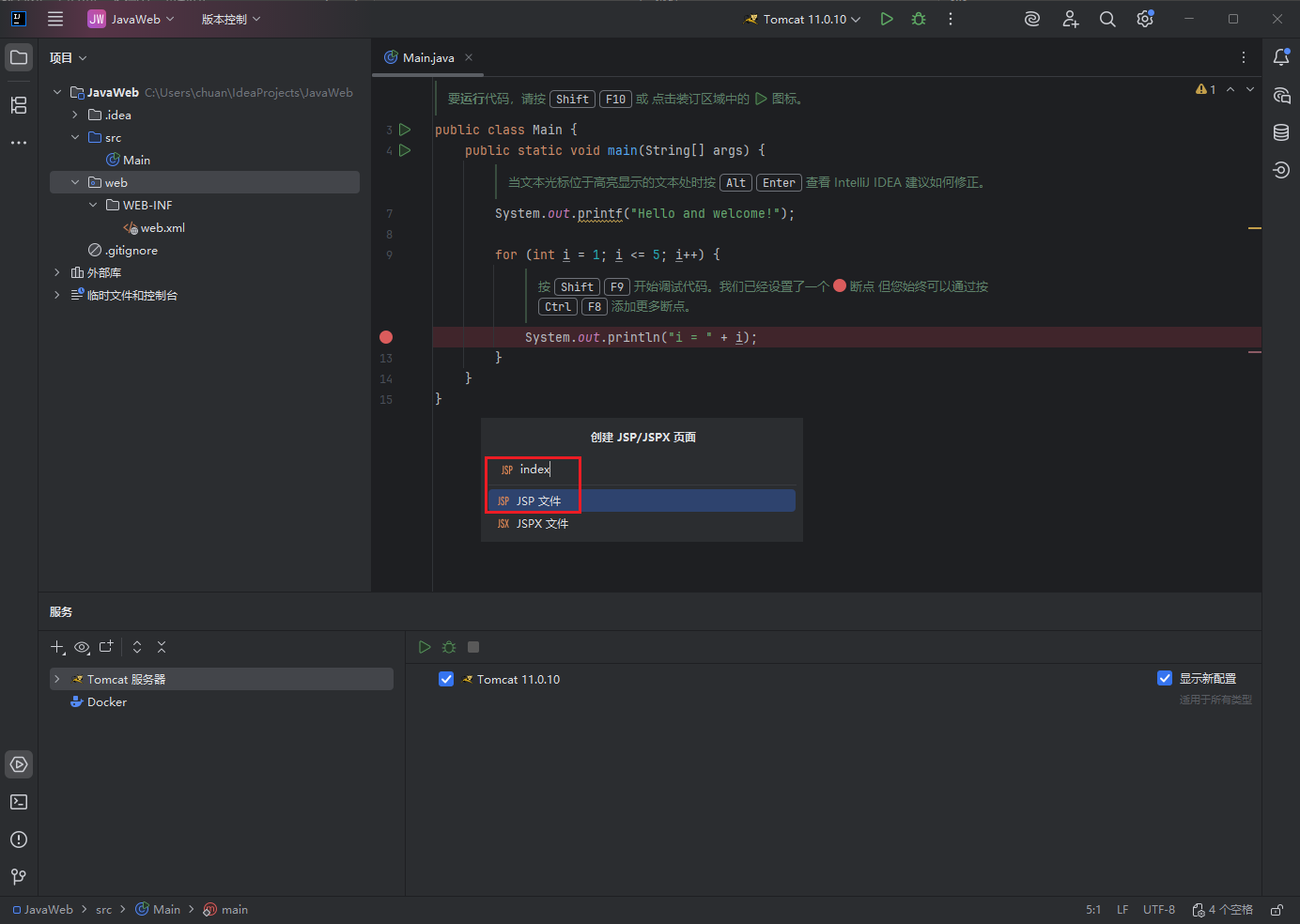Show more tool windows
Viewport: 1300px width, 924px height.
click(x=19, y=143)
